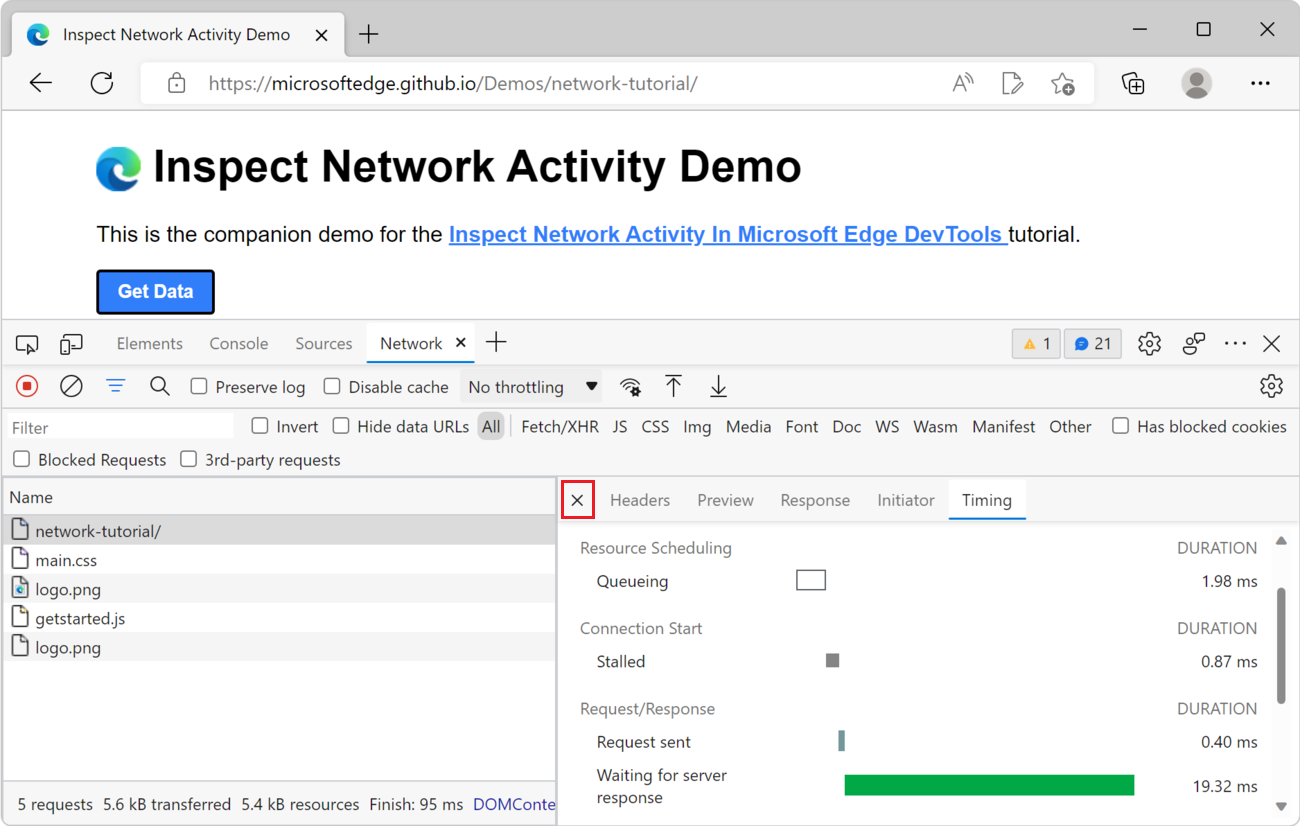Image resolution: width=1300 pixels, height=826 pixels.
Task: Enable Hide data URLs
Action: point(341,426)
